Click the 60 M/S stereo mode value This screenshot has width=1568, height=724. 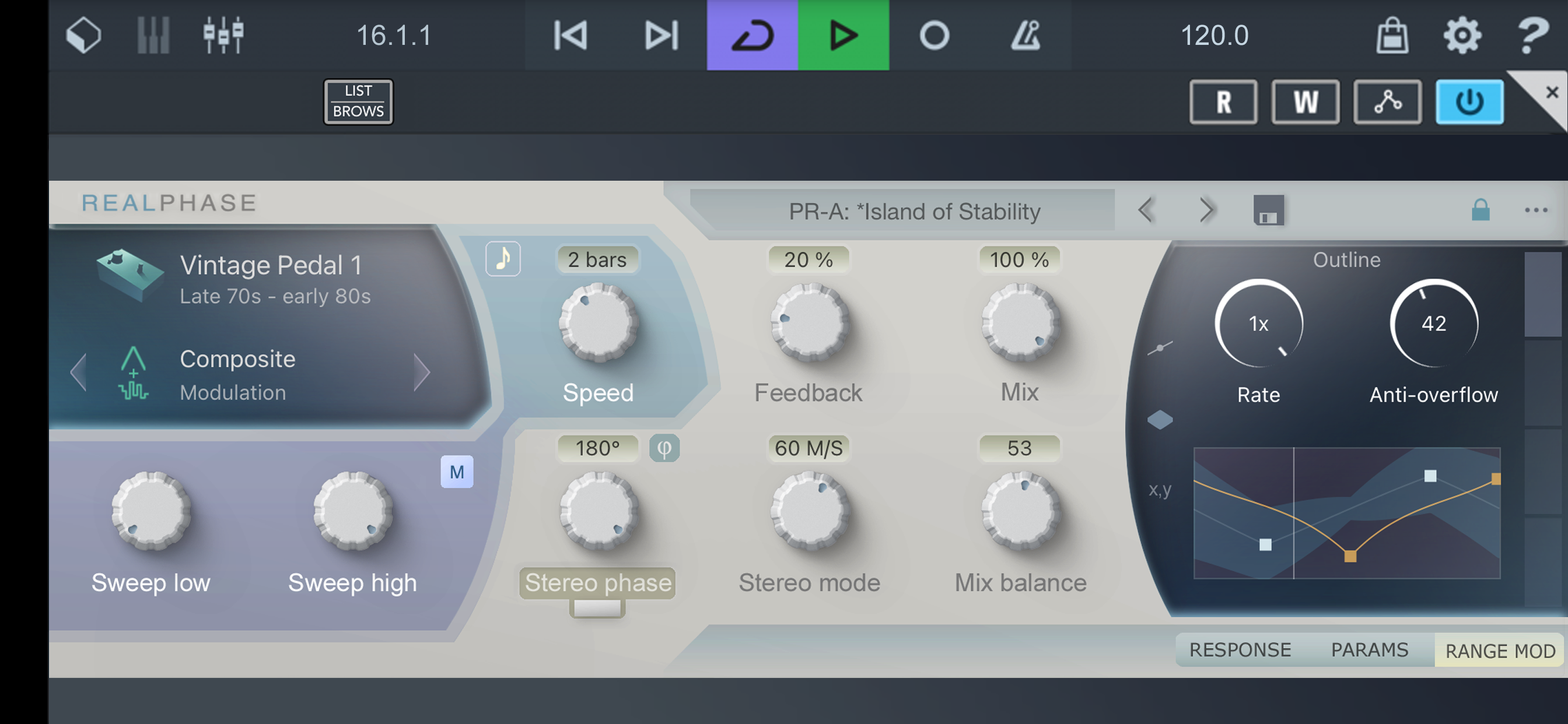[x=808, y=448]
